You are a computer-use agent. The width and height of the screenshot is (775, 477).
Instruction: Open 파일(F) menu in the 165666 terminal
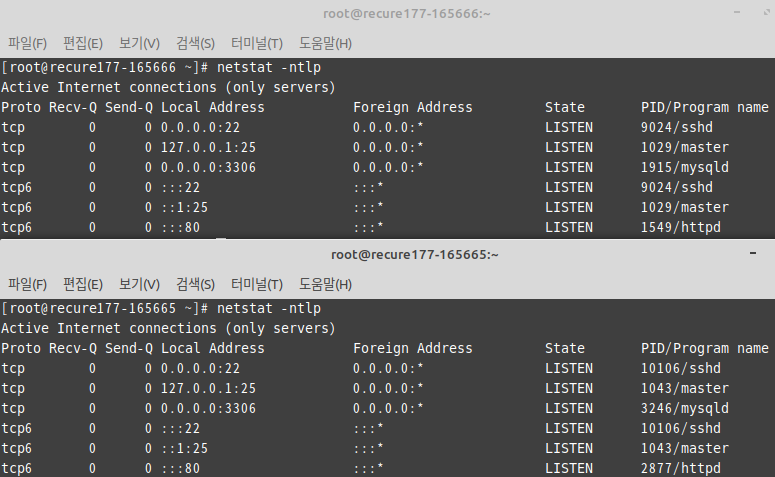[x=27, y=43]
